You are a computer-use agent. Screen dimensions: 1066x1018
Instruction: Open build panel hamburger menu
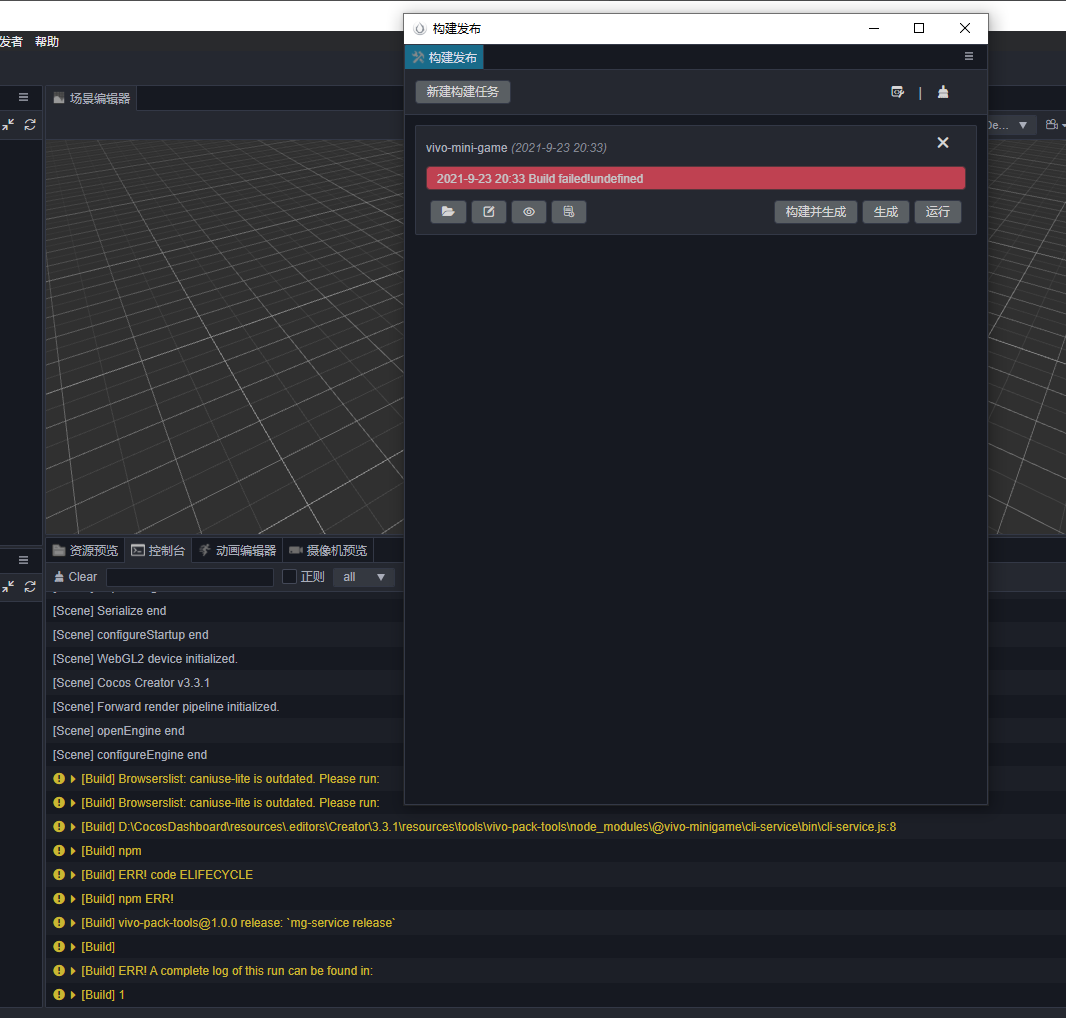[969, 56]
